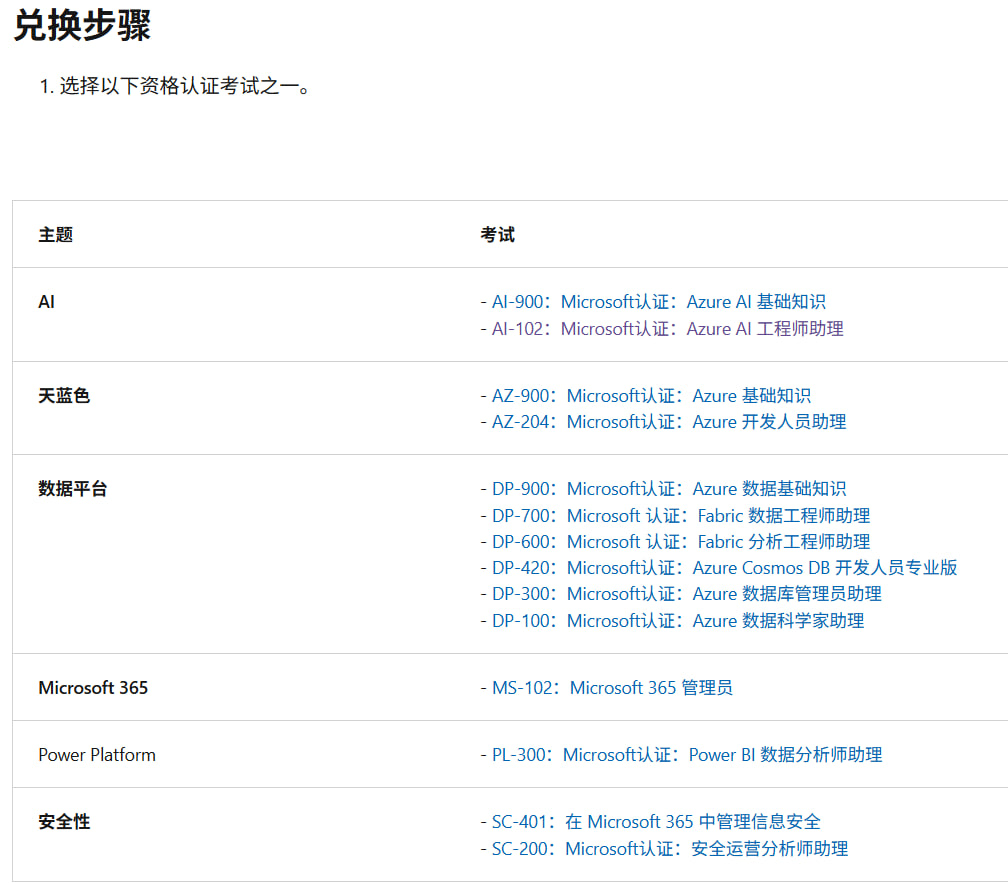Open the SC-200 安全运营分析师助理 link

point(669,849)
